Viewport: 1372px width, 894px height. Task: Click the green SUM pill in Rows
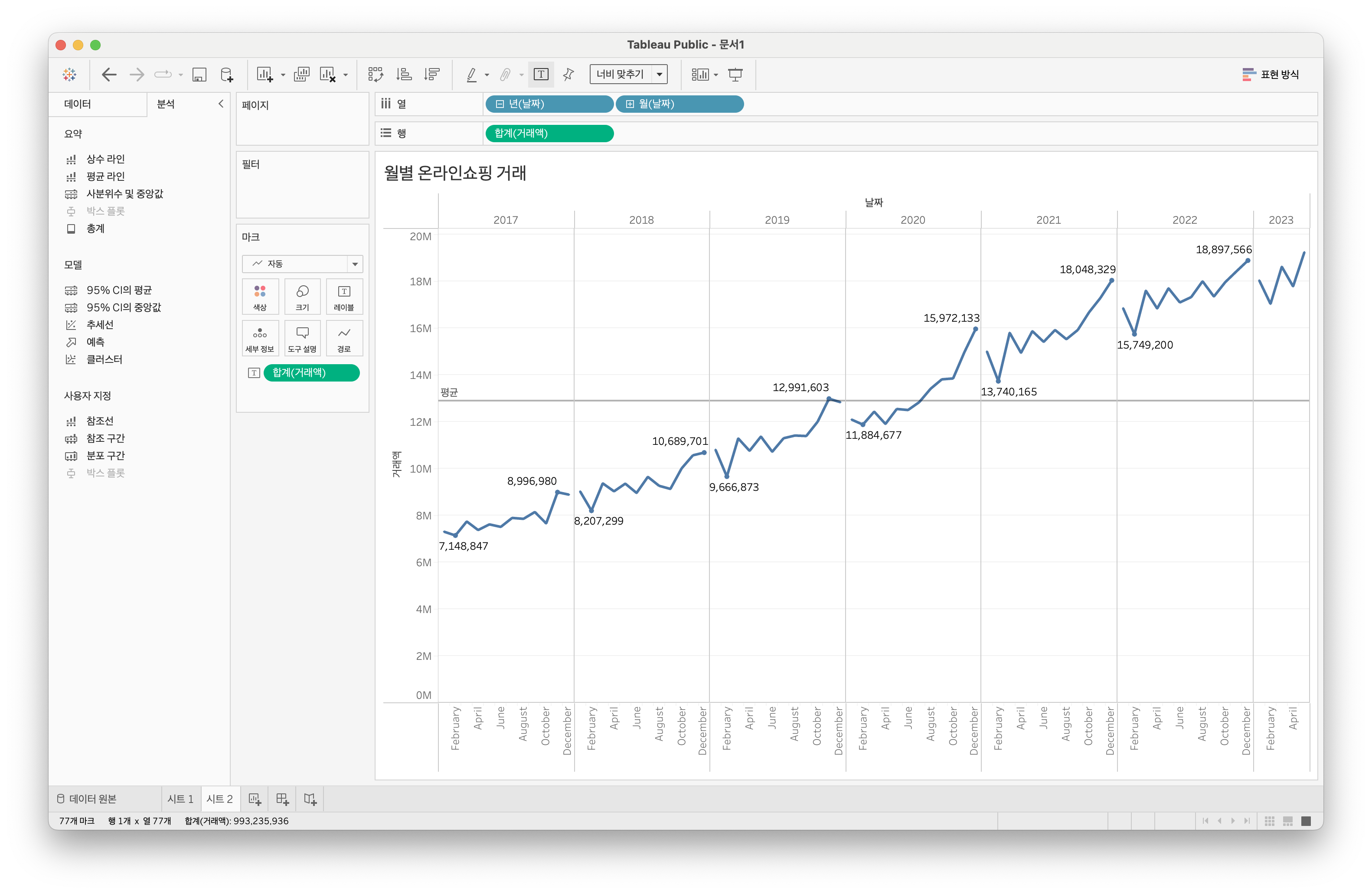tap(549, 134)
